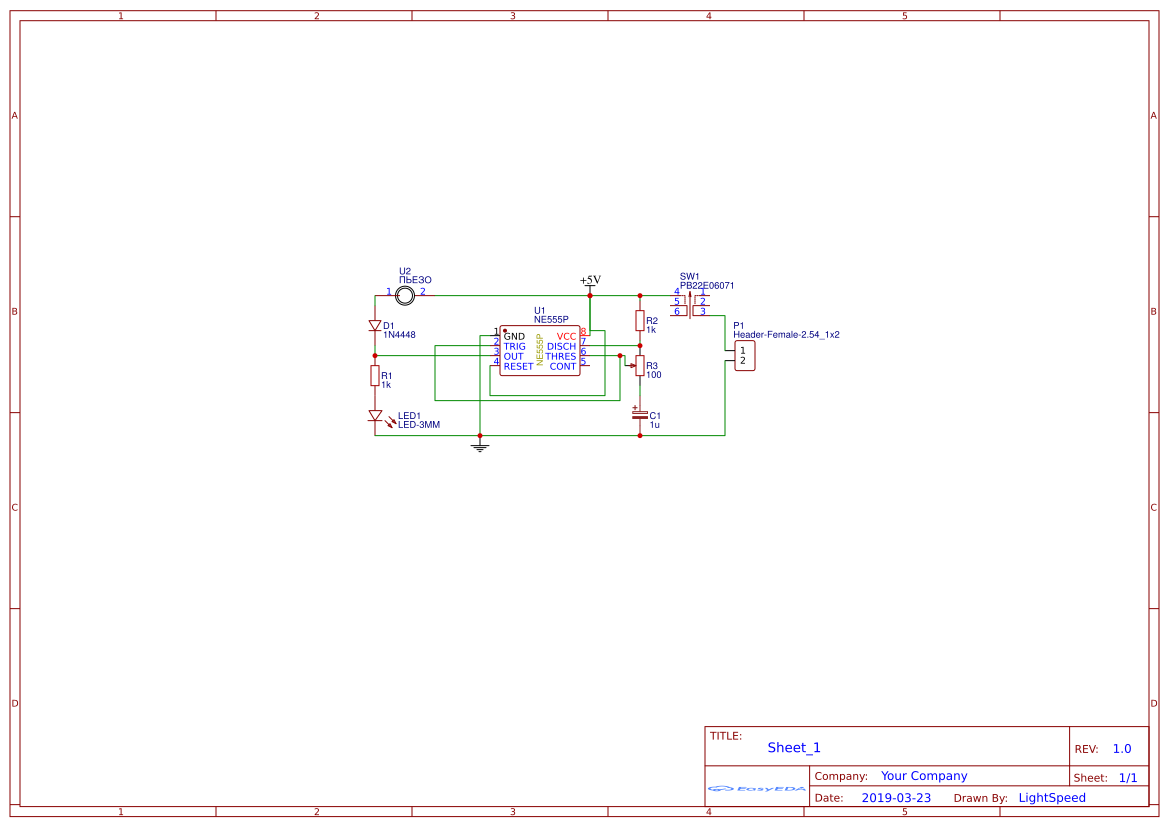Select the Sheet_1 title text
The height and width of the screenshot is (827, 1169).
793,747
